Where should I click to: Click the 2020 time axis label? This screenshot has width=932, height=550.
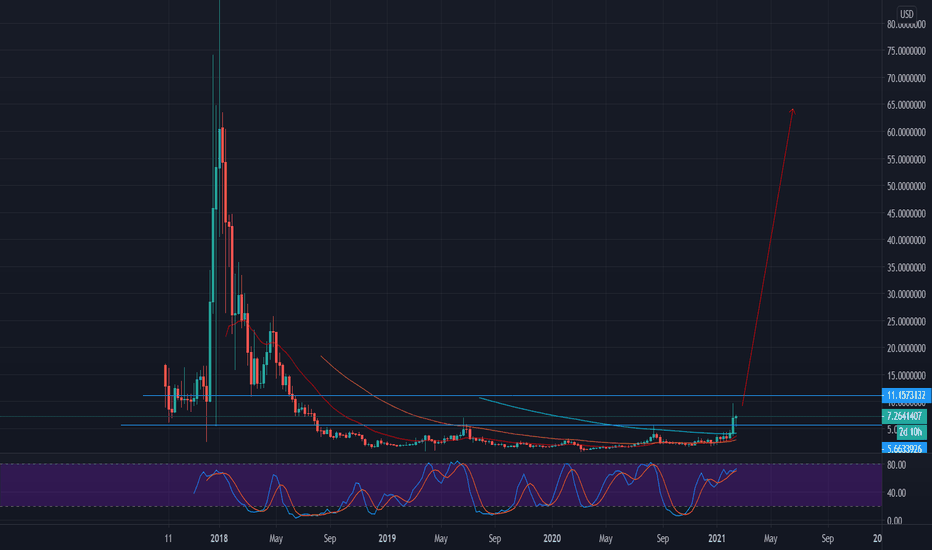[552, 538]
